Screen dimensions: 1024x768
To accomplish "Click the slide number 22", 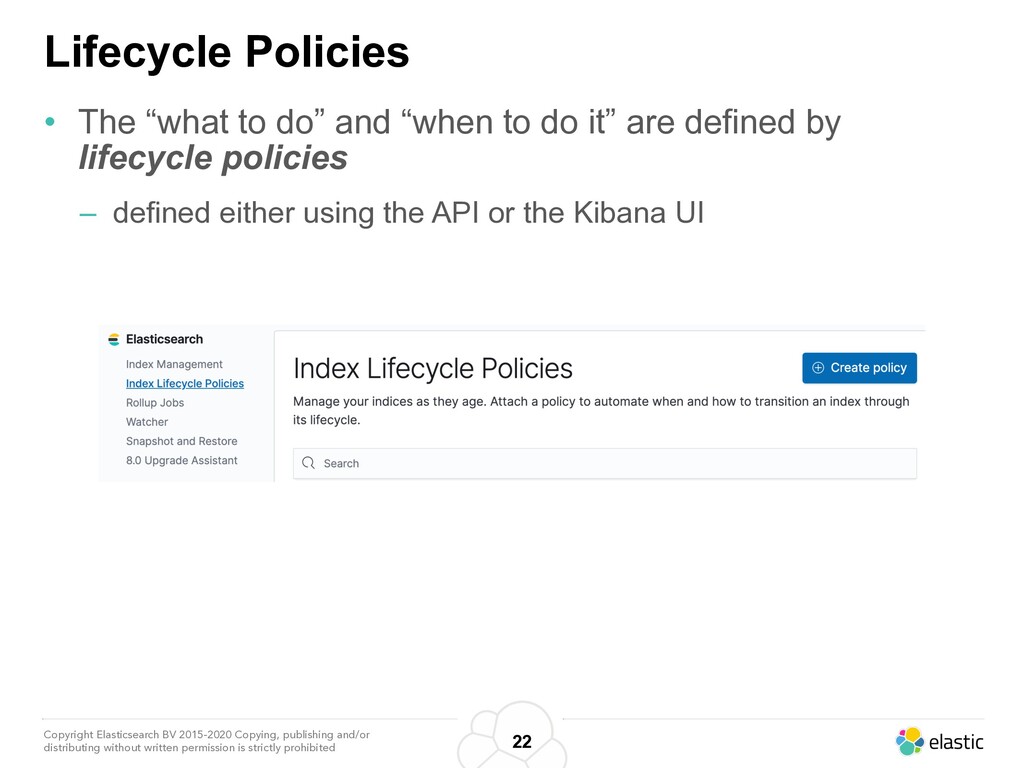I will point(522,742).
